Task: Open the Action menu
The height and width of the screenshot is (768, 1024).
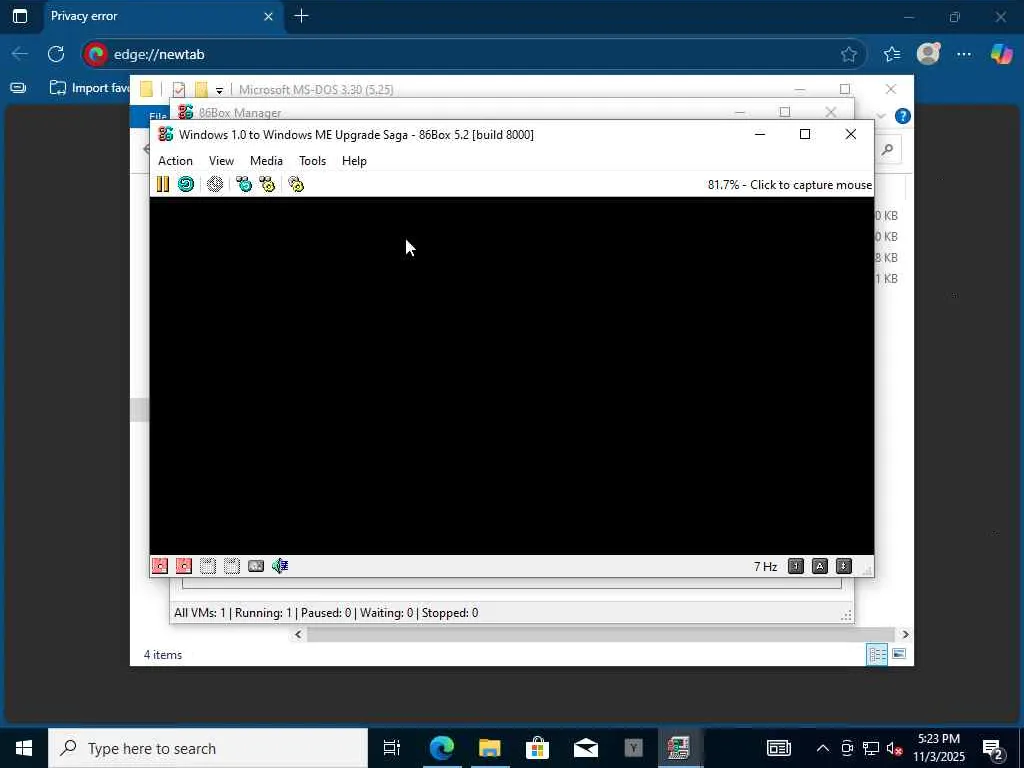Action: (175, 161)
